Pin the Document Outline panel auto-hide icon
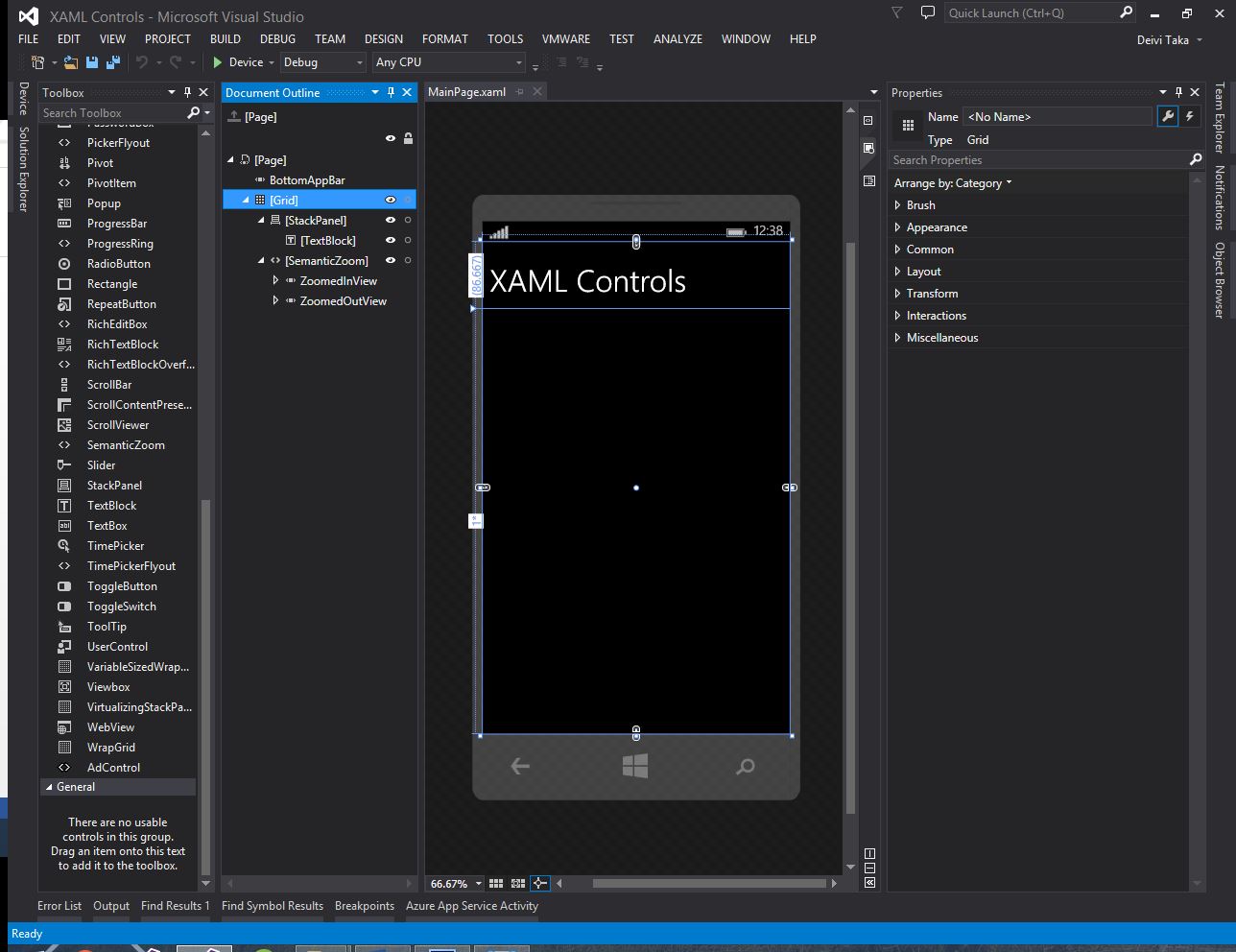1236x952 pixels. (391, 92)
